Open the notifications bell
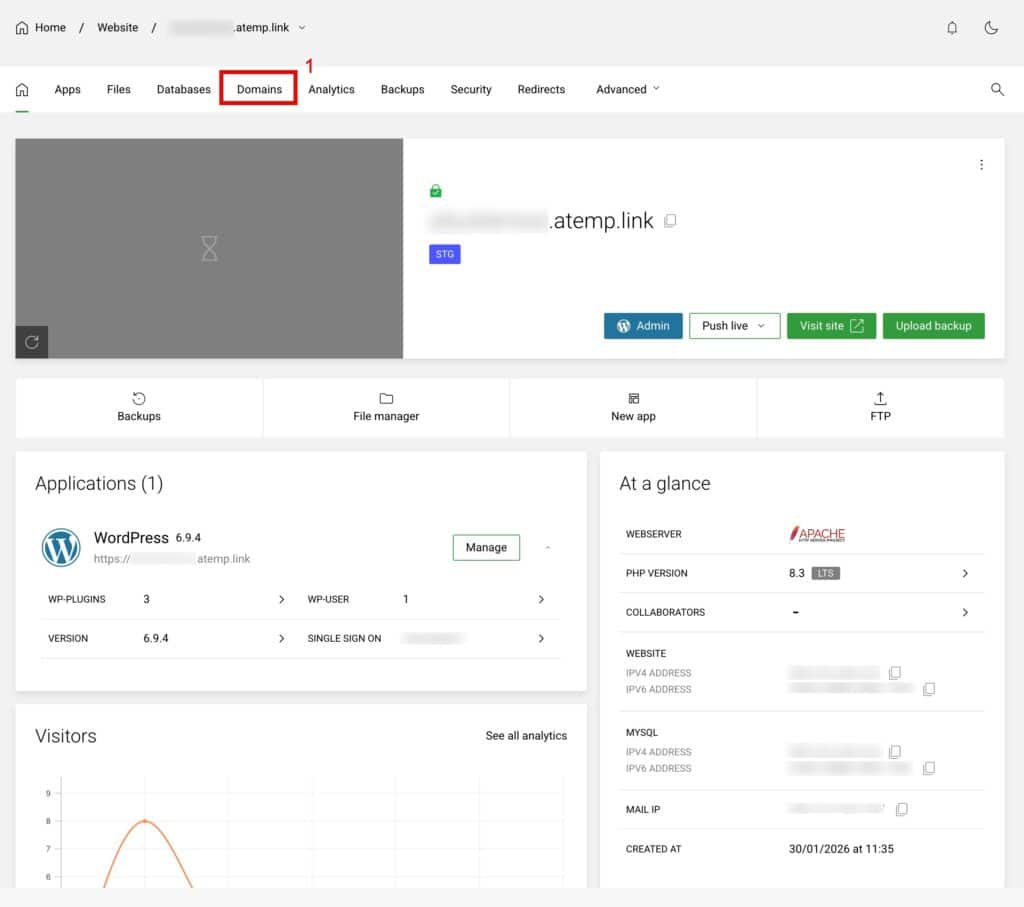Viewport: 1024px width, 907px height. (x=952, y=27)
